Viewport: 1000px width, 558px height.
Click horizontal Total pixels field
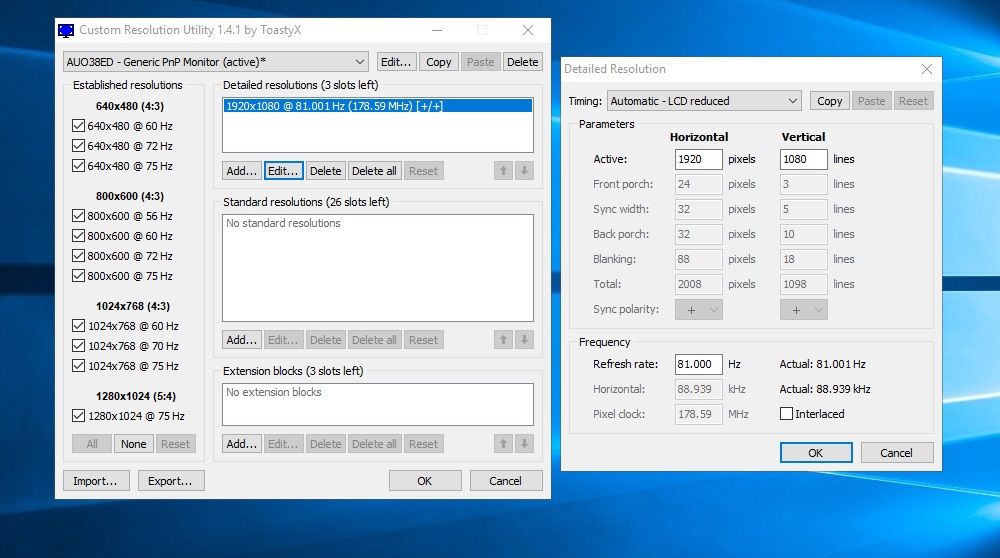pyautogui.click(x=699, y=284)
